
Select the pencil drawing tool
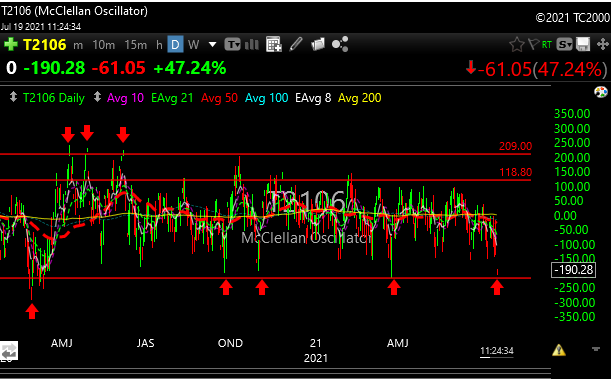(296, 44)
